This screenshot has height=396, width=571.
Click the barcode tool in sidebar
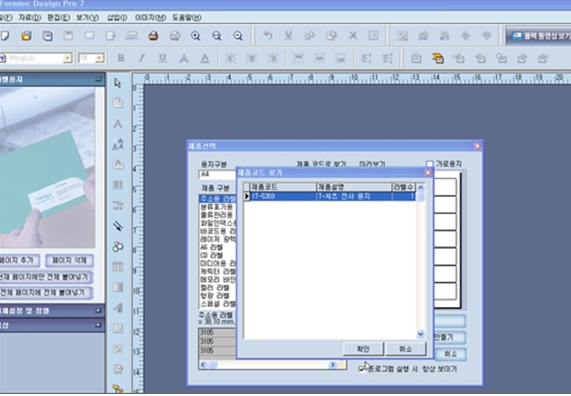[x=118, y=185]
